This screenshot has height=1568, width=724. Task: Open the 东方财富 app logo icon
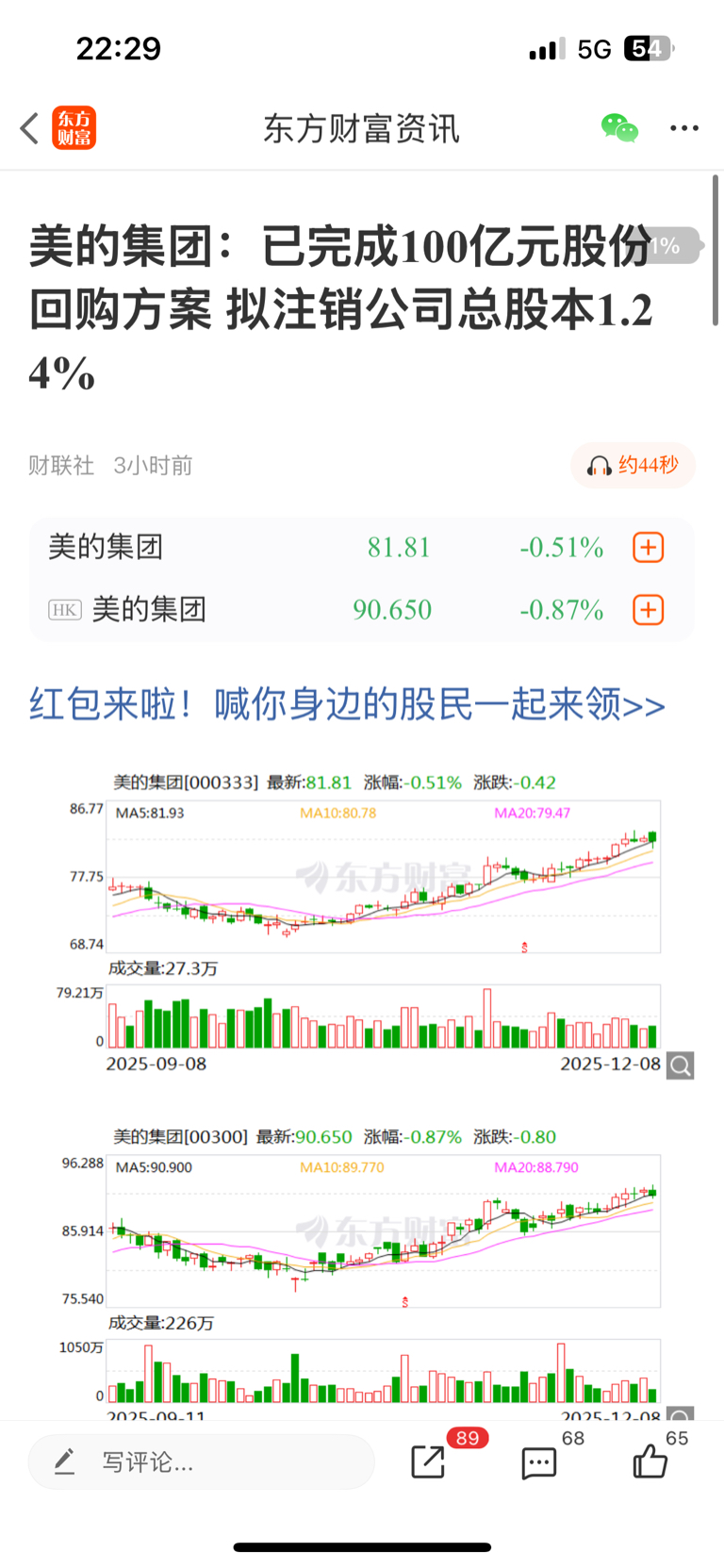click(74, 128)
